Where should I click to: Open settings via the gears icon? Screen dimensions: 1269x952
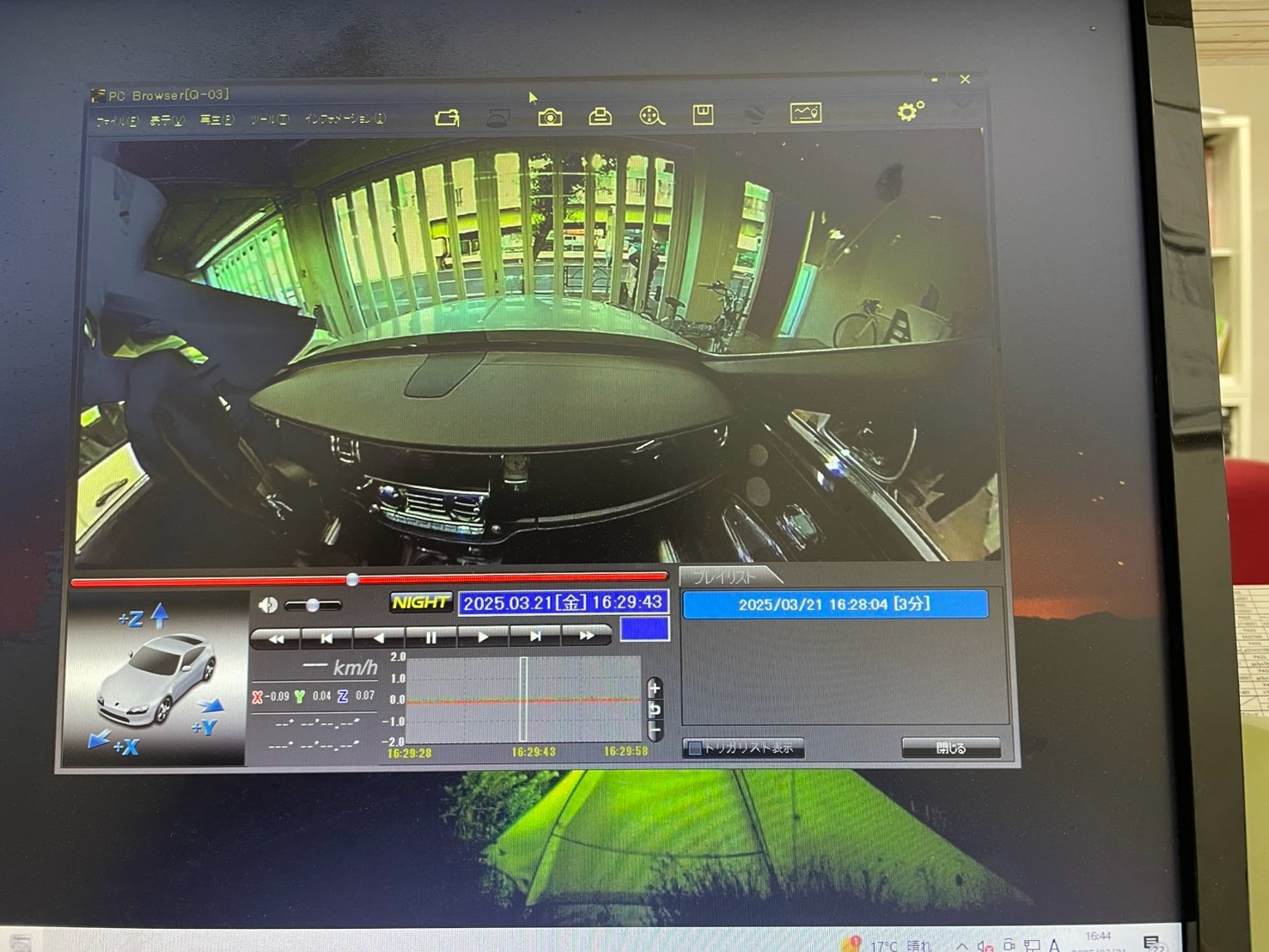pos(910,111)
